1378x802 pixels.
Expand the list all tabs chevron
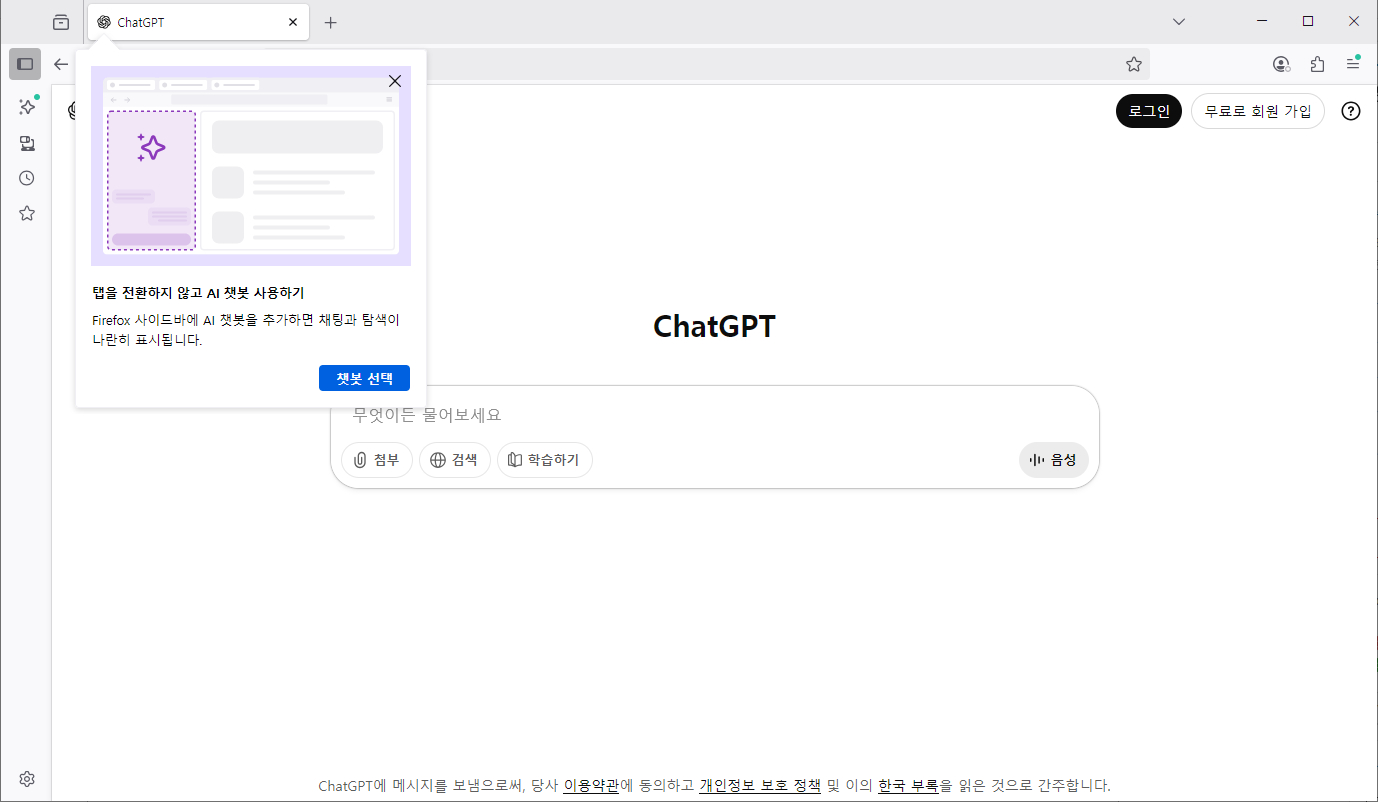tap(1179, 21)
